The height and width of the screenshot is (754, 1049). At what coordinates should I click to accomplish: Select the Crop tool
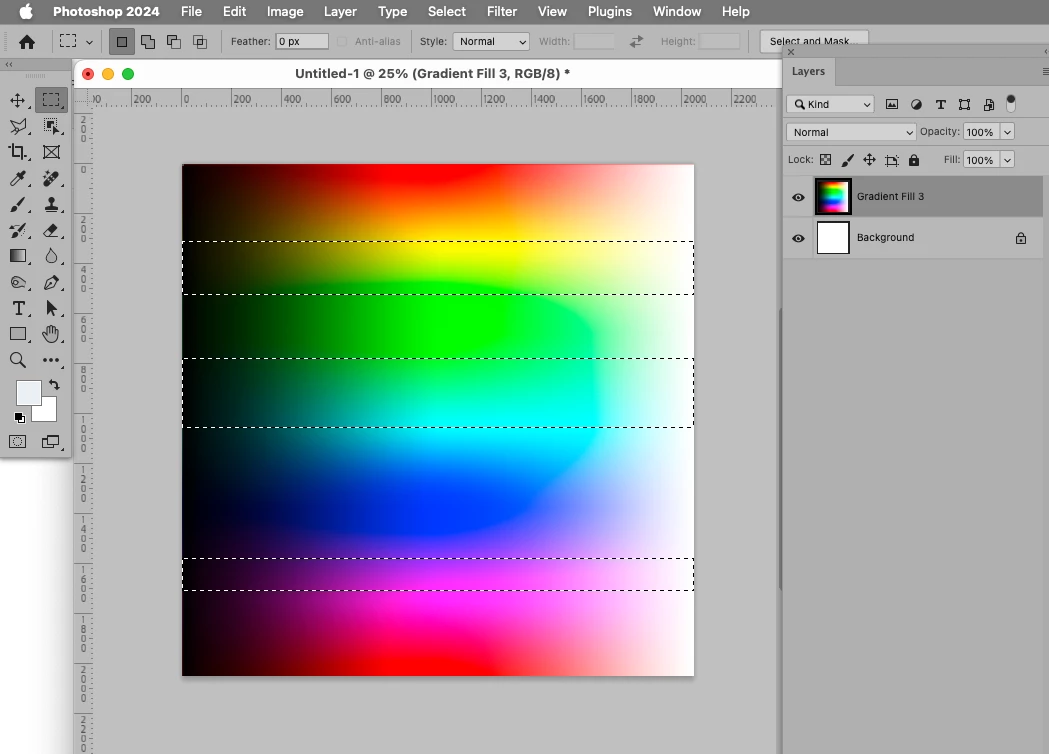coord(17,152)
